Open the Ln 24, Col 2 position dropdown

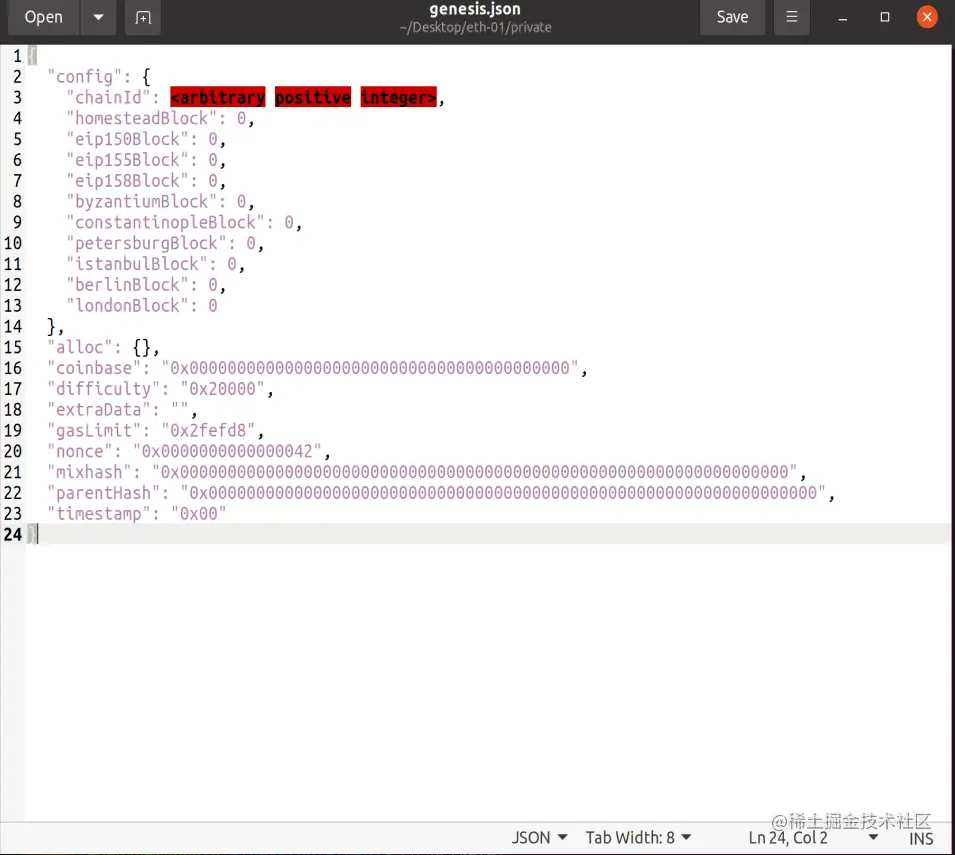point(813,838)
